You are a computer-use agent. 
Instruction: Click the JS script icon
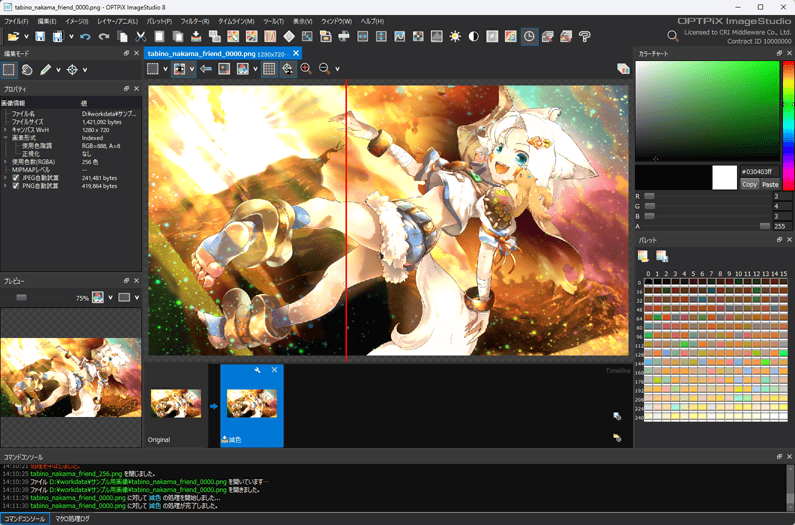[x=511, y=37]
